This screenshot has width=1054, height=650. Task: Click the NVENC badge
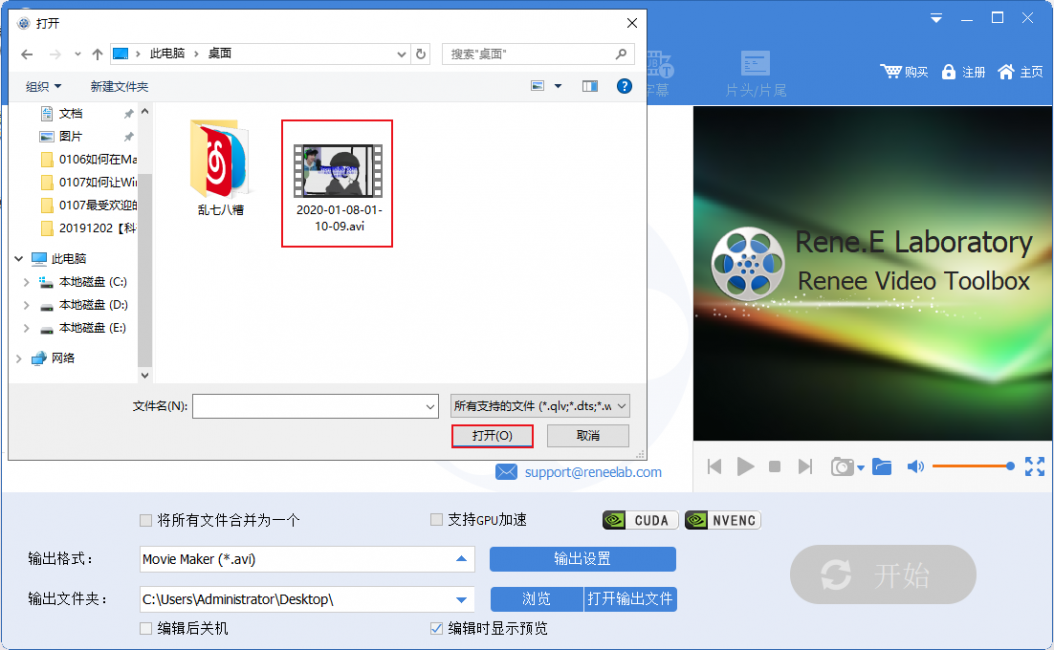pos(723,520)
